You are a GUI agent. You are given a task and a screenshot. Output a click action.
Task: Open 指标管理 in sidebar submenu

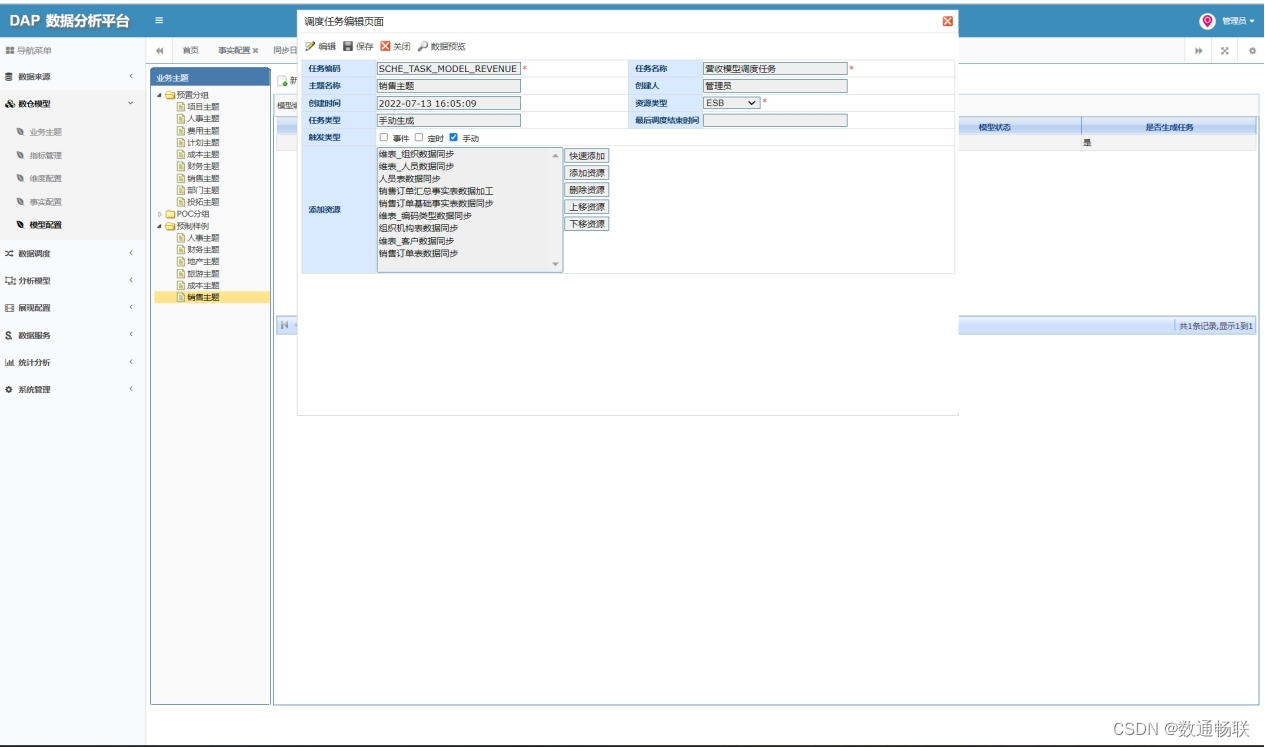pos(45,155)
